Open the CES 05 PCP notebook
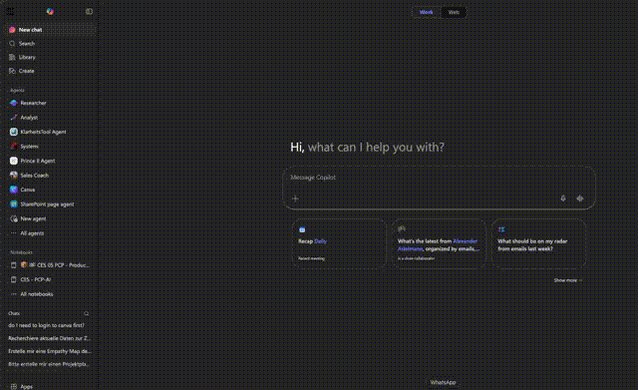 [50, 265]
